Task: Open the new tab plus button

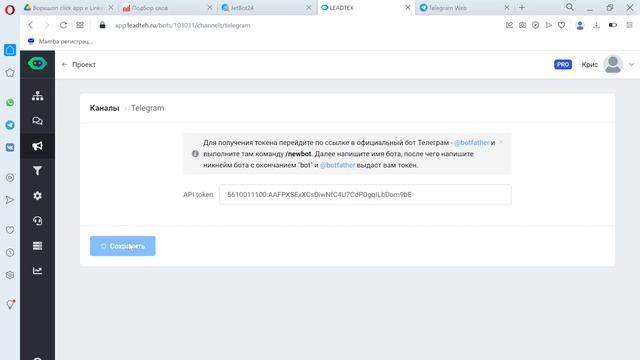Action: pos(522,7)
